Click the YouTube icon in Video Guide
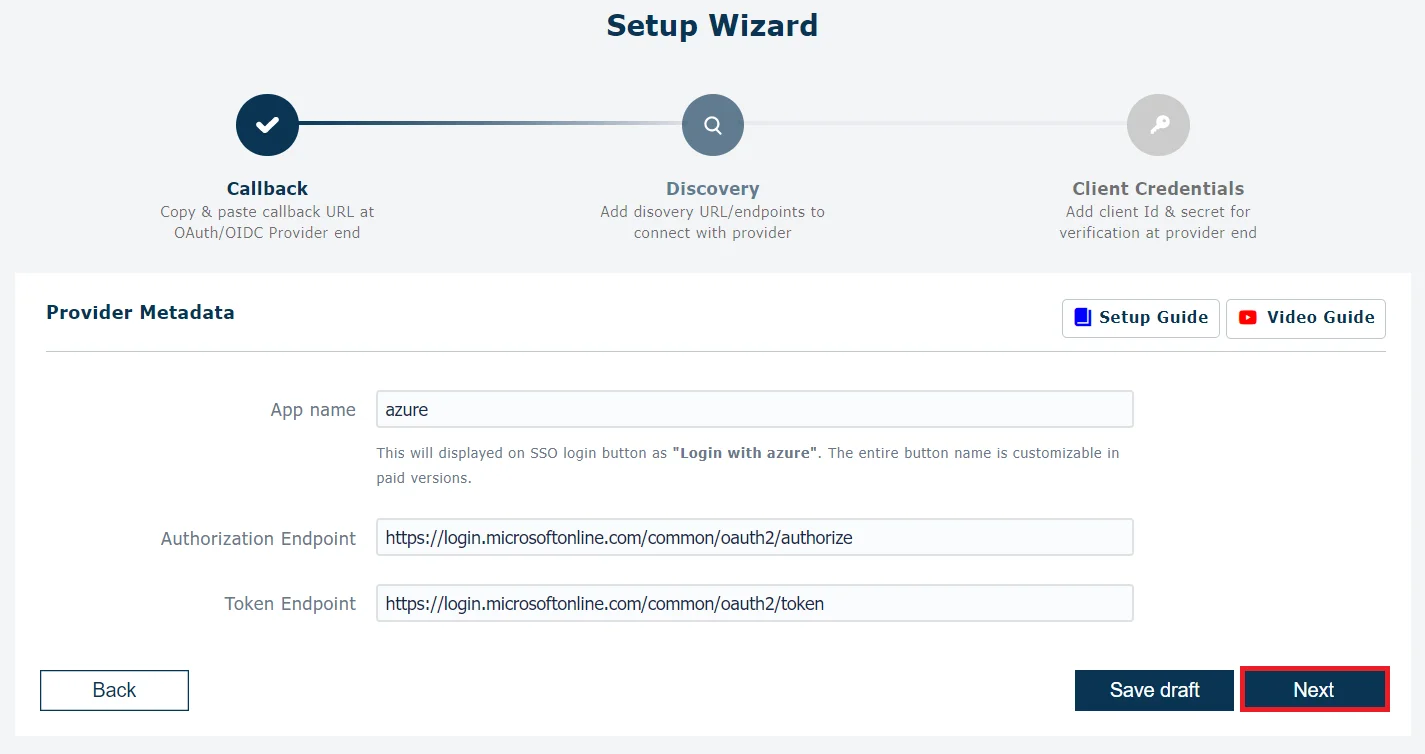The image size is (1425, 754). click(x=1248, y=318)
